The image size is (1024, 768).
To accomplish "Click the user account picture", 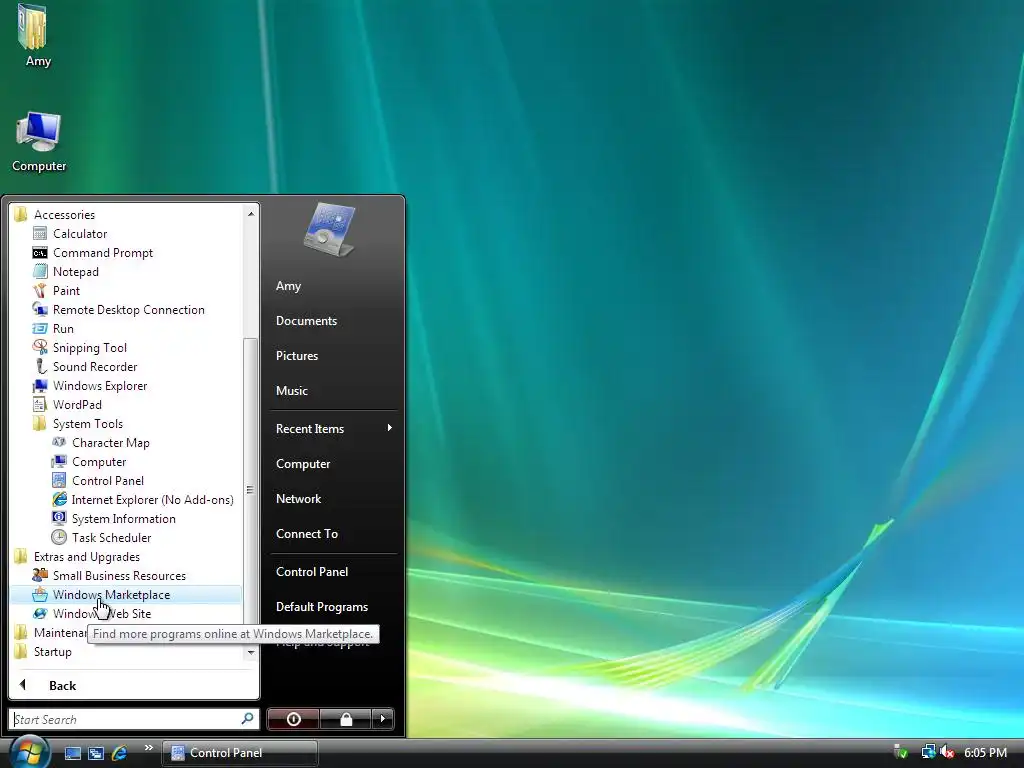I will (x=330, y=229).
